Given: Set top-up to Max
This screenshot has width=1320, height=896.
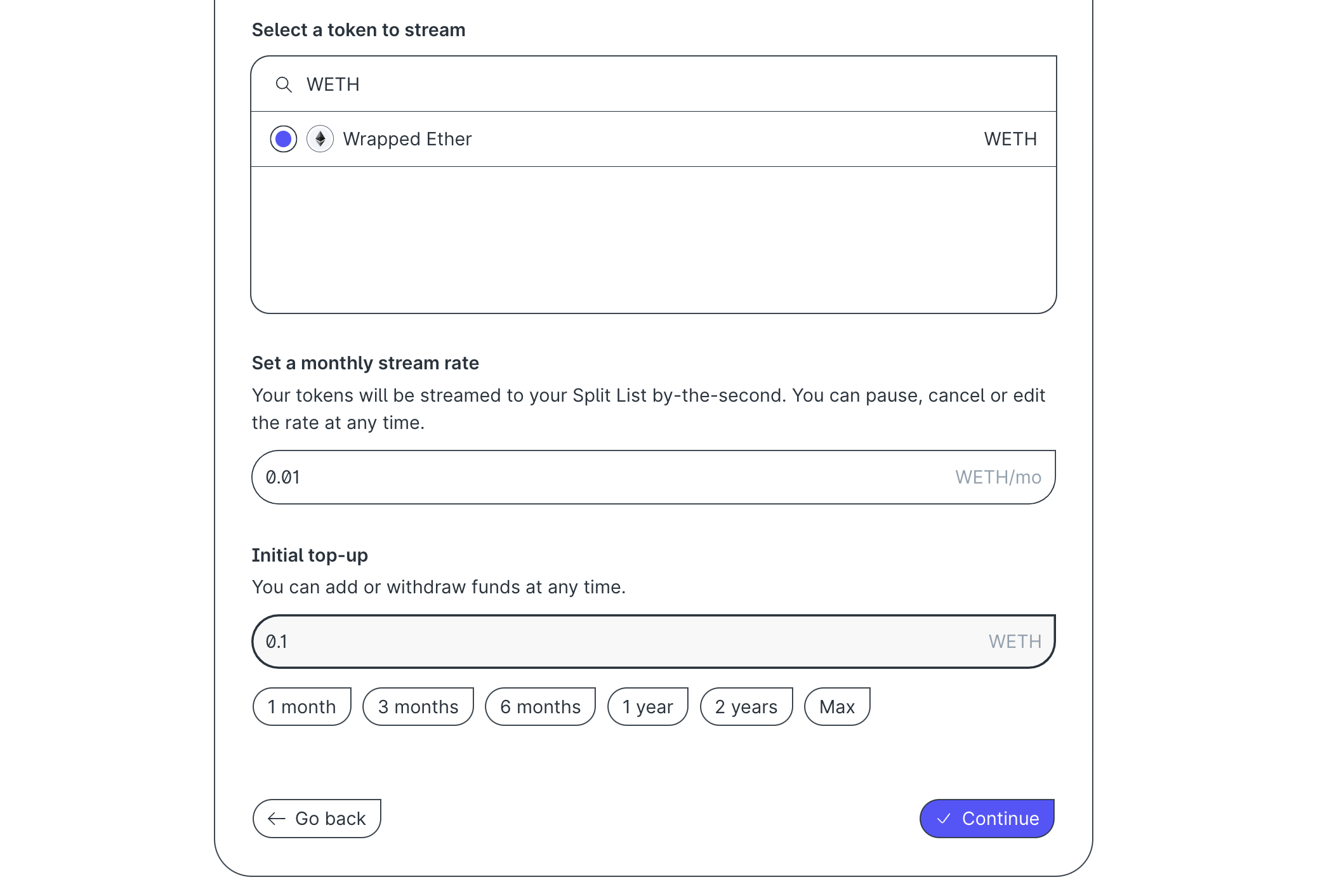Looking at the screenshot, I should pyautogui.click(x=837, y=706).
